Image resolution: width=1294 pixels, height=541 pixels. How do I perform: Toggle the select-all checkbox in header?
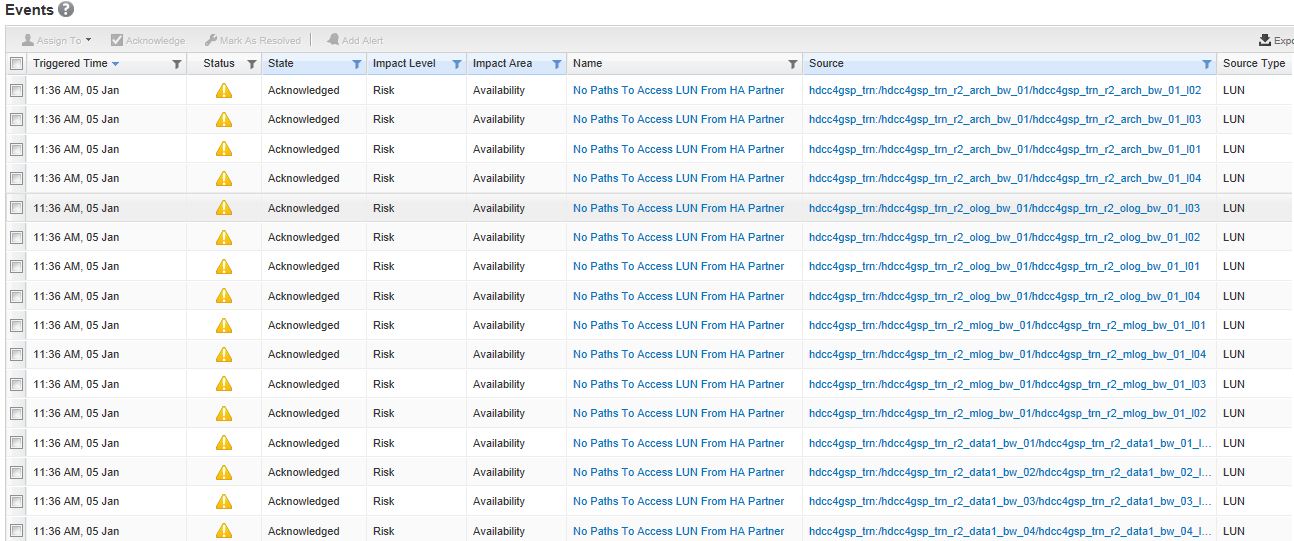coord(16,64)
